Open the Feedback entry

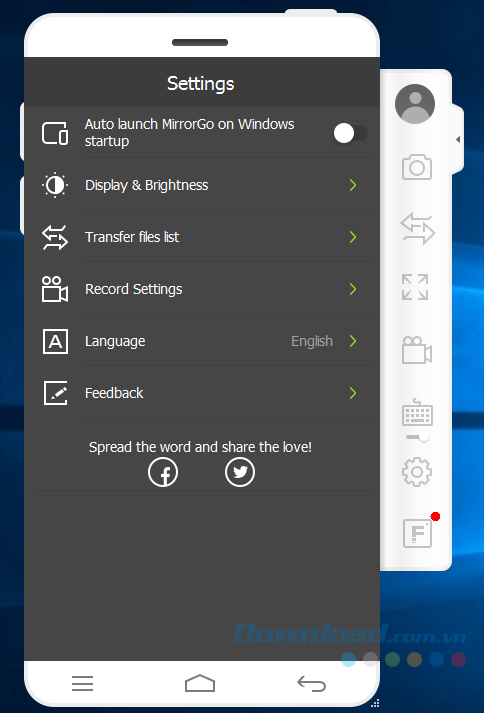coord(202,393)
